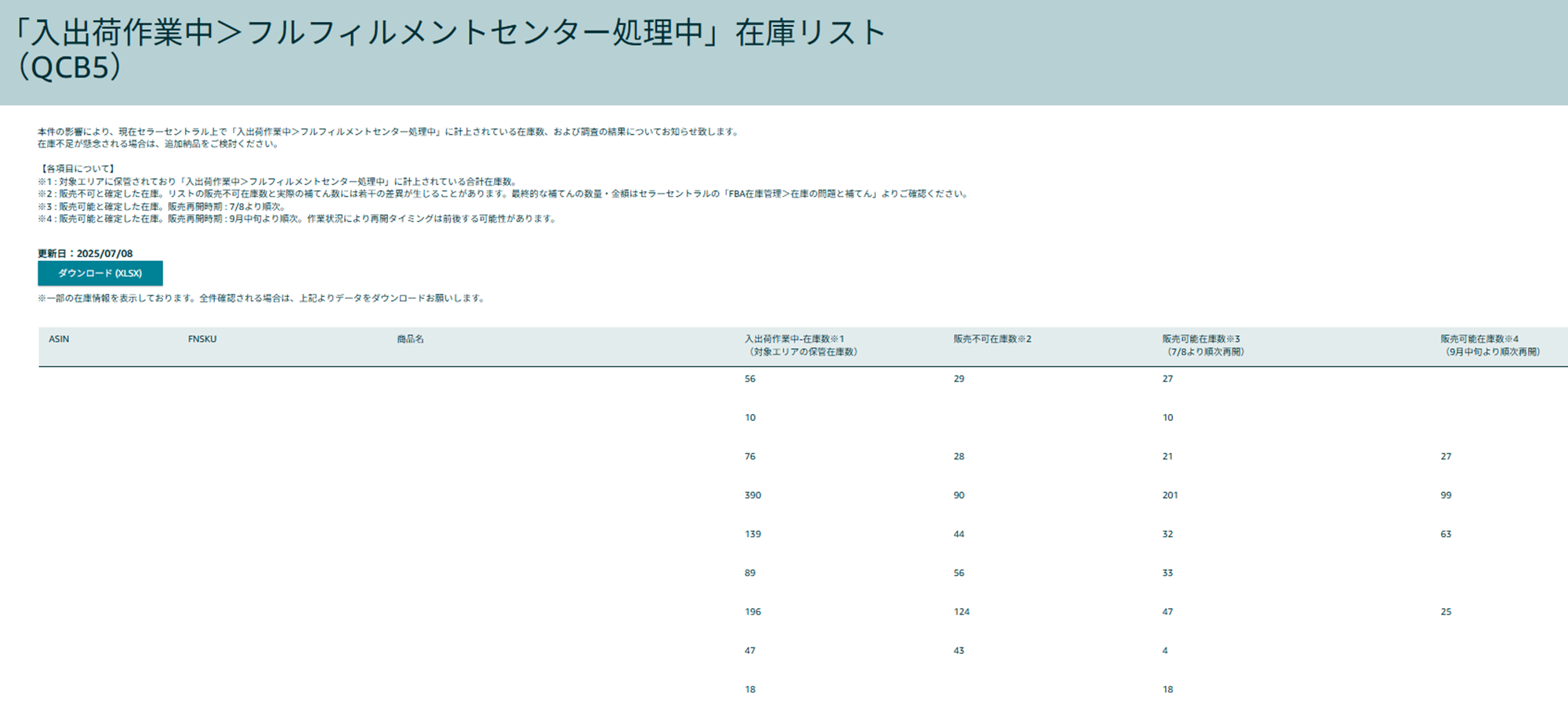This screenshot has height=711, width=1568.
Task: Click the cell value 63
Action: pyautogui.click(x=1446, y=535)
